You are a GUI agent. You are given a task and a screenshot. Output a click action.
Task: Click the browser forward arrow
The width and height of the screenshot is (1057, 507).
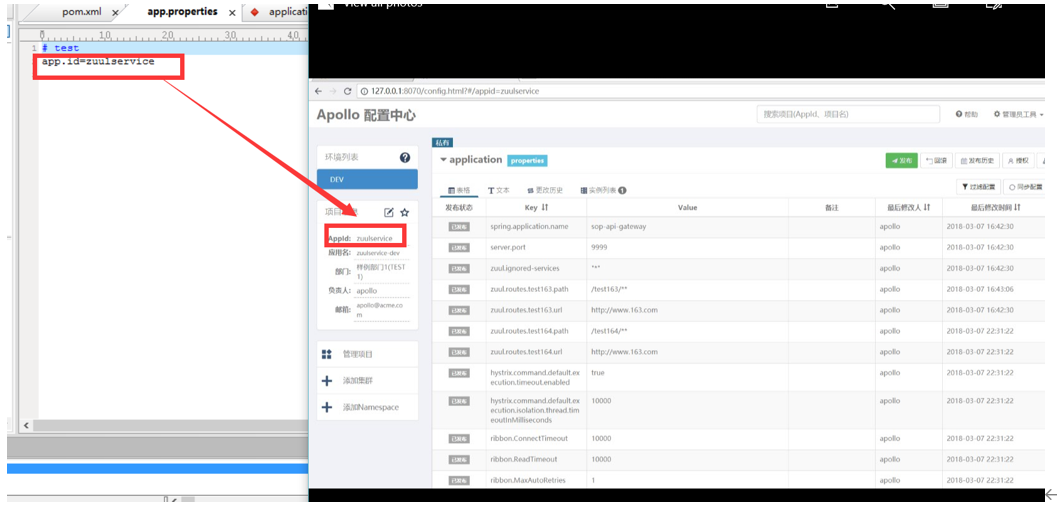point(333,91)
